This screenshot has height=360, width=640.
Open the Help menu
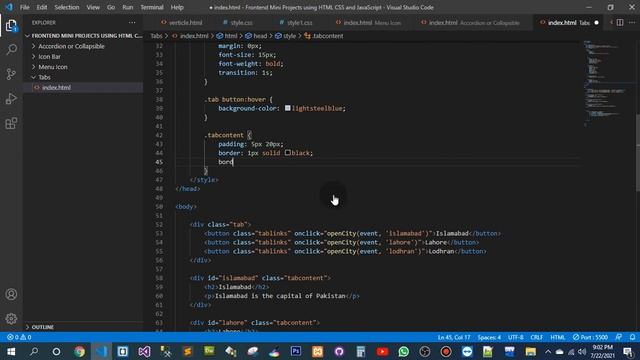pyautogui.click(x=177, y=7)
